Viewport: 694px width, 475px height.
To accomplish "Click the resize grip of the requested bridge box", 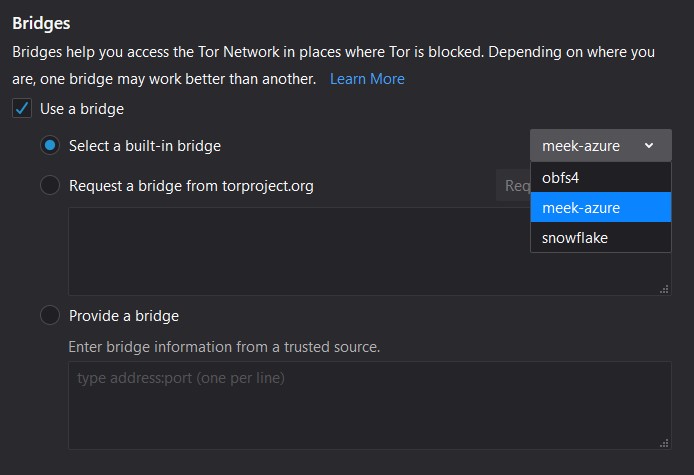I will pos(664,289).
